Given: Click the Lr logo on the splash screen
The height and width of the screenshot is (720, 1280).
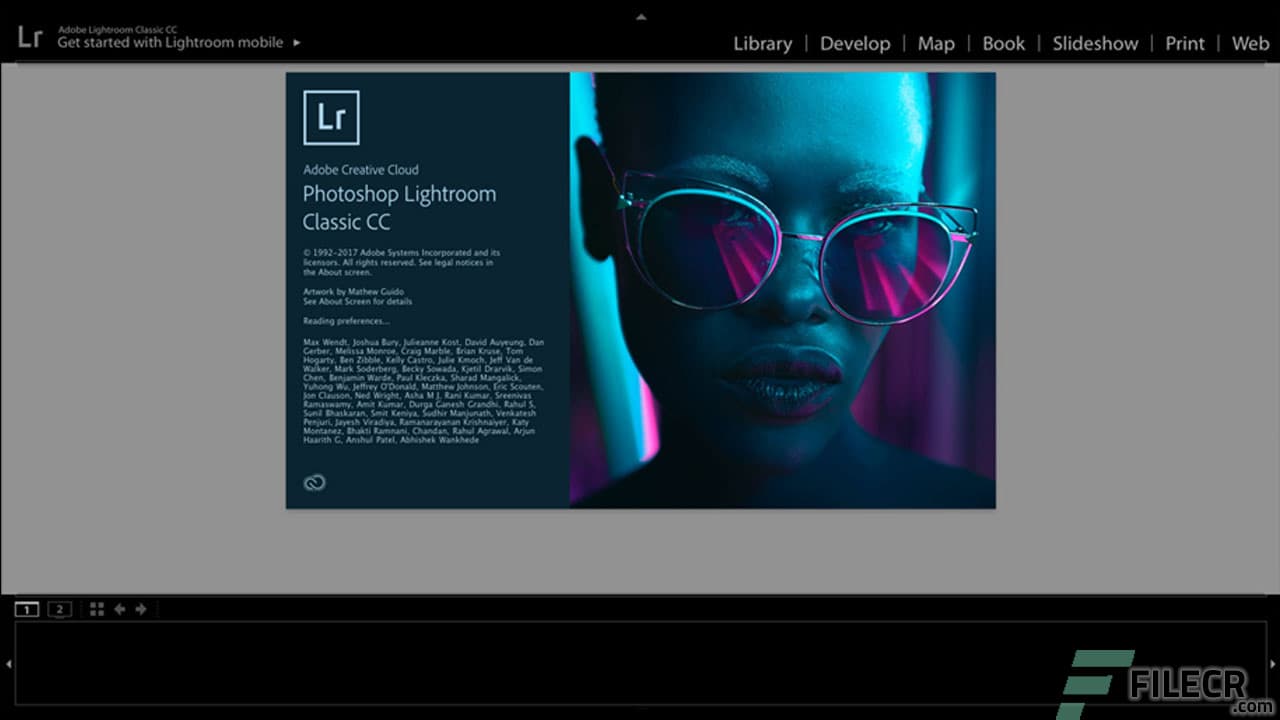Looking at the screenshot, I should [x=332, y=117].
